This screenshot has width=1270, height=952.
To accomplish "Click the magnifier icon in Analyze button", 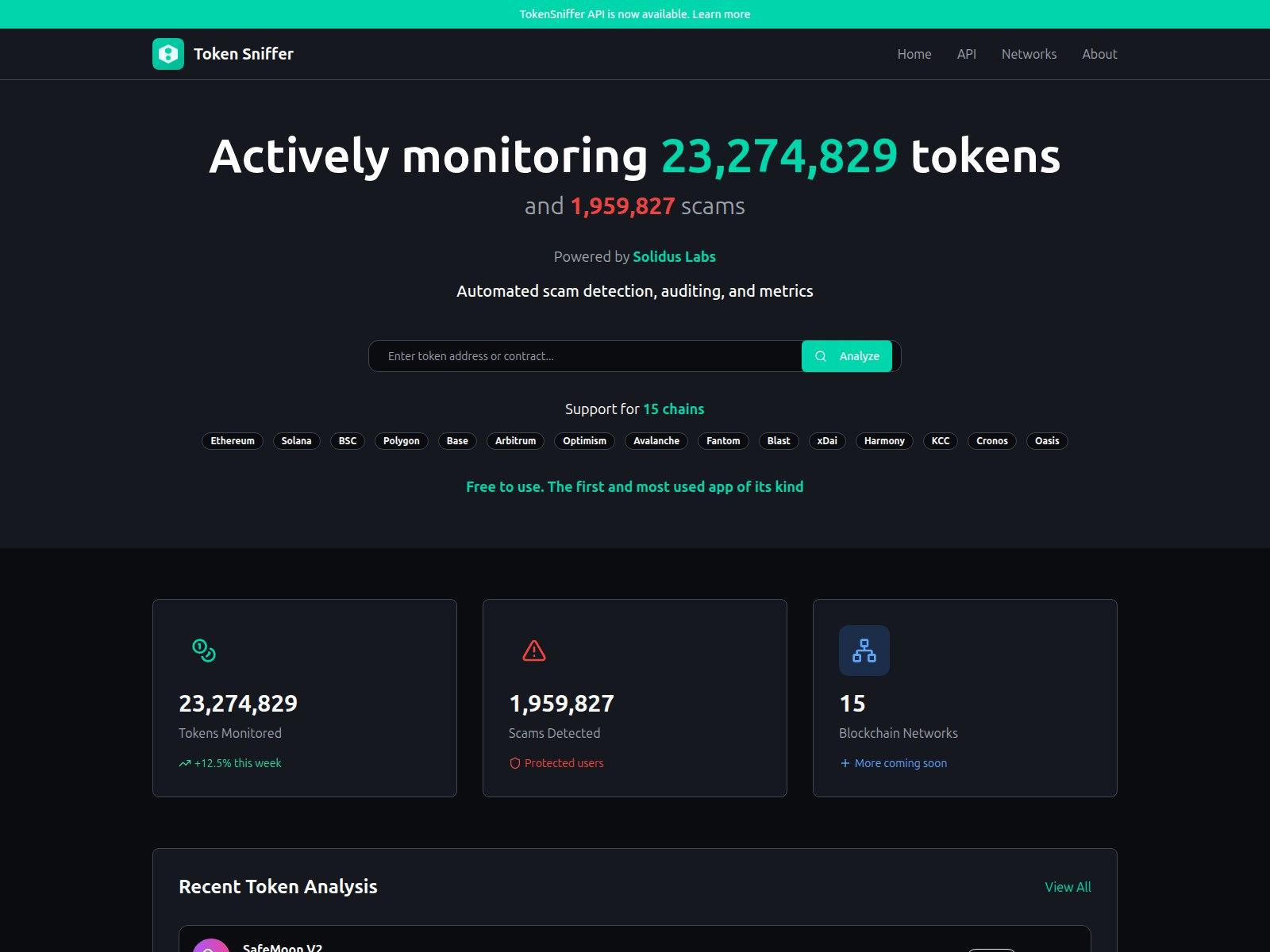I will click(821, 356).
